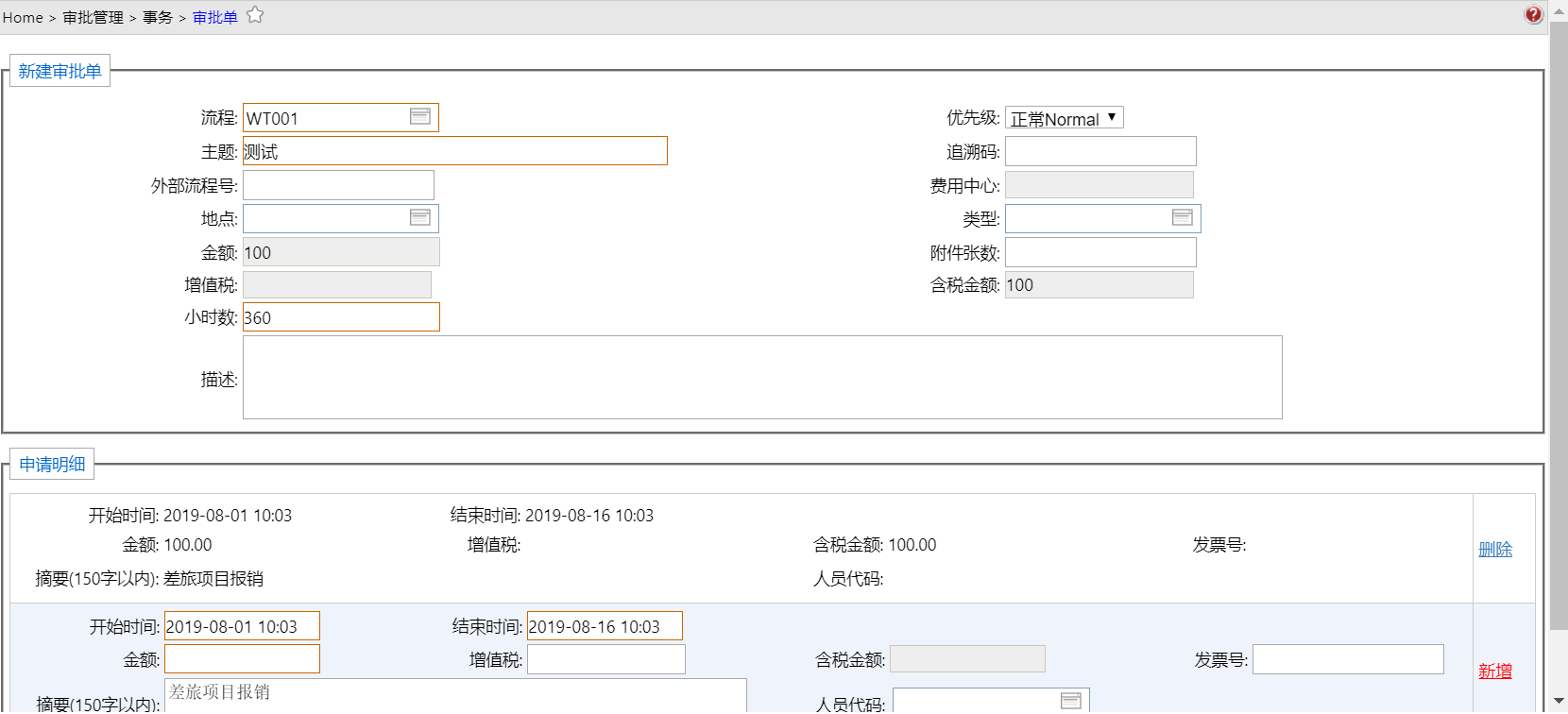The image size is (1568, 714).
Task: Open 审批管理 in the breadcrumb
Action: coord(94,18)
